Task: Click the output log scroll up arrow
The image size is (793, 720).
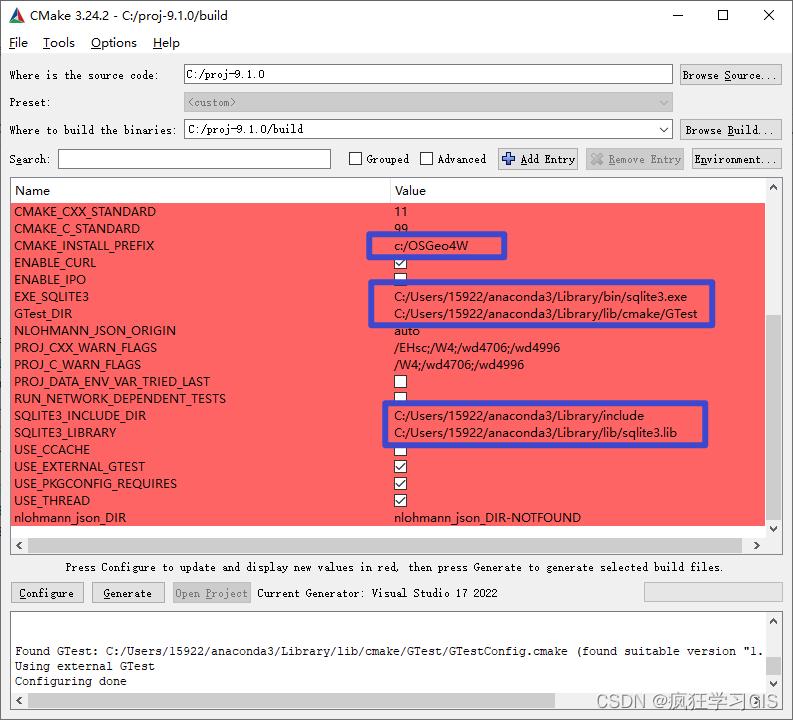Action: [x=773, y=621]
